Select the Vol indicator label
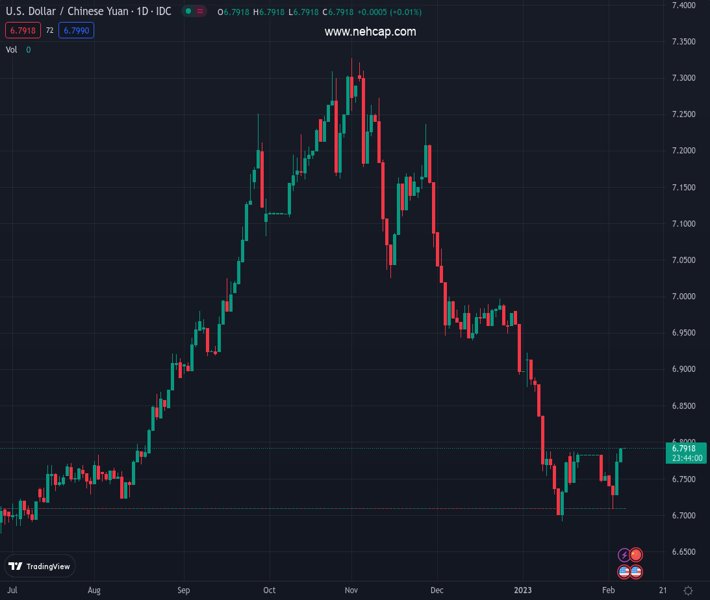 [x=11, y=50]
